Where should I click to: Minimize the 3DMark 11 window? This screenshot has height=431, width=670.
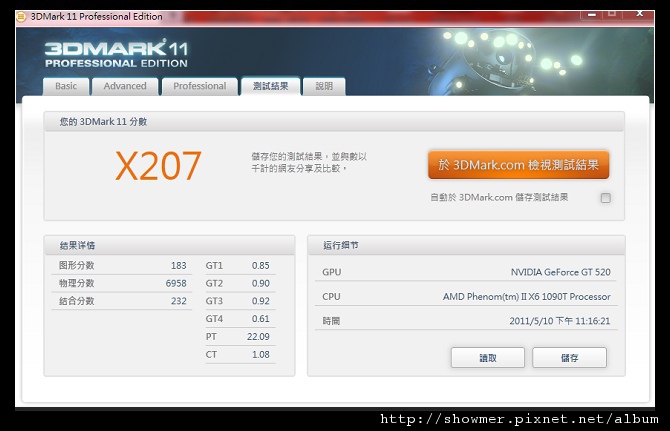click(x=591, y=15)
